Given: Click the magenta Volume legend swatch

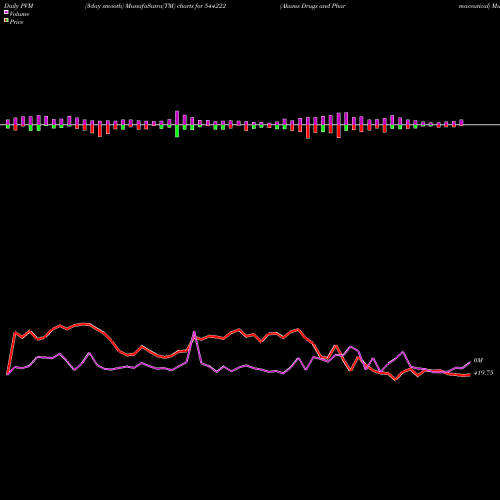Looking at the screenshot, I should click(x=6, y=13).
